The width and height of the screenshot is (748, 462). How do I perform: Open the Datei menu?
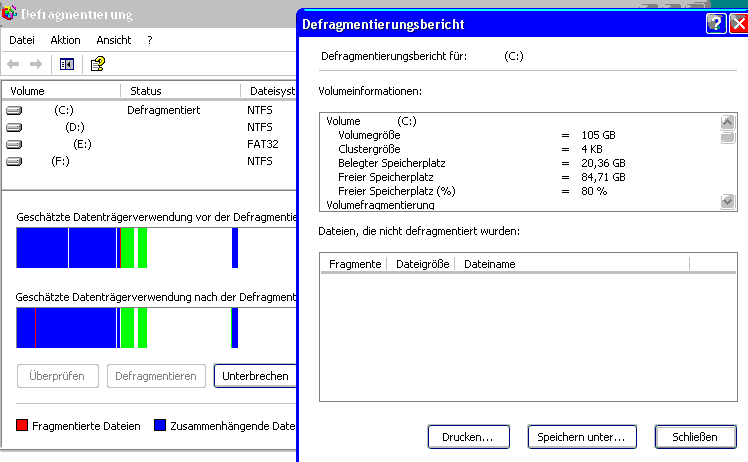(22, 40)
